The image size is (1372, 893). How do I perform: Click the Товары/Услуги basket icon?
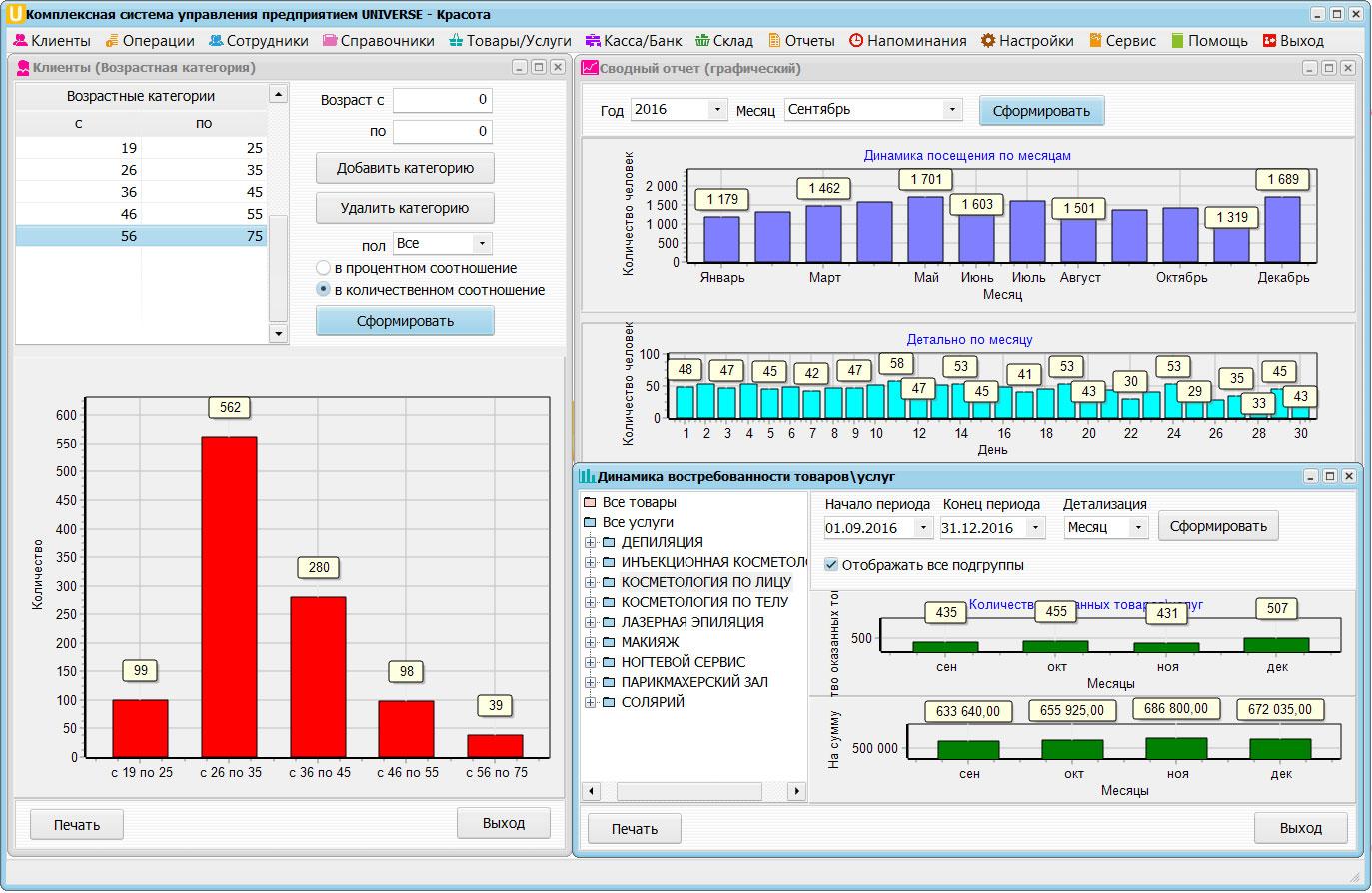coord(457,41)
